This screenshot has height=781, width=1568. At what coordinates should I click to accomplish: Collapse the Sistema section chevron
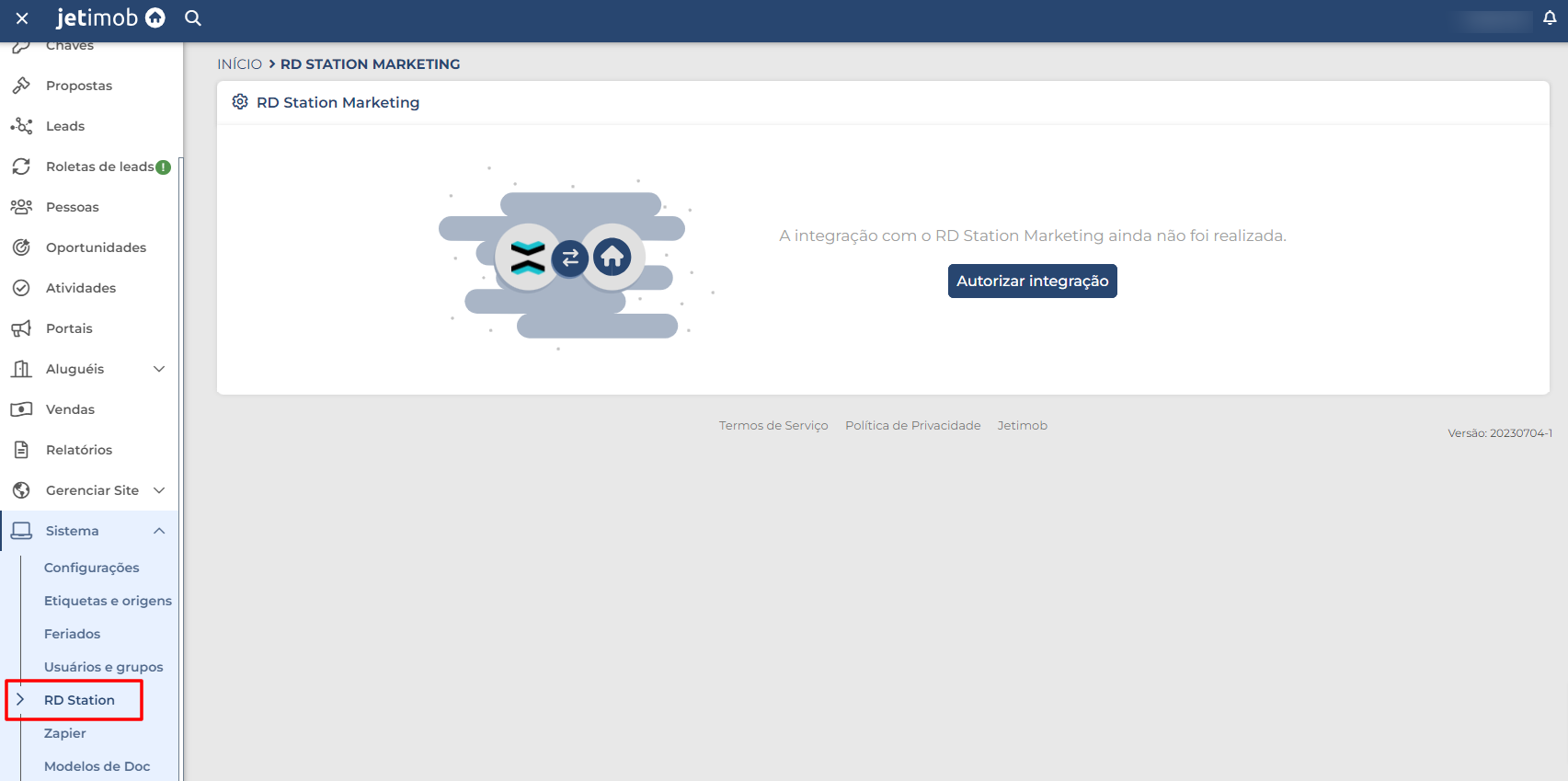coord(159,531)
